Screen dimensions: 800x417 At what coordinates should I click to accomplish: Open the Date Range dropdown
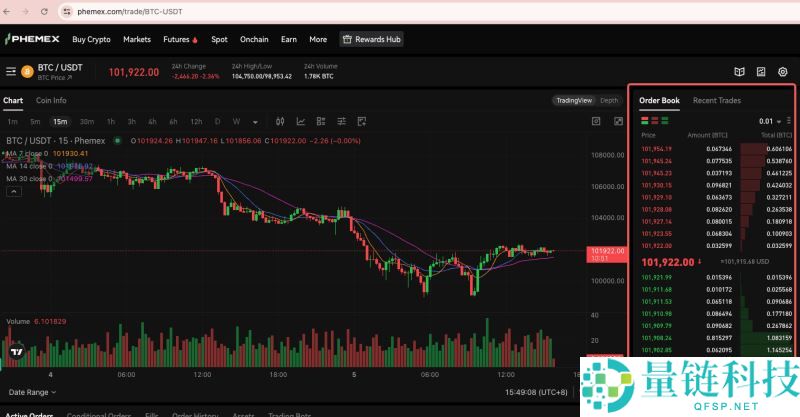coord(32,392)
